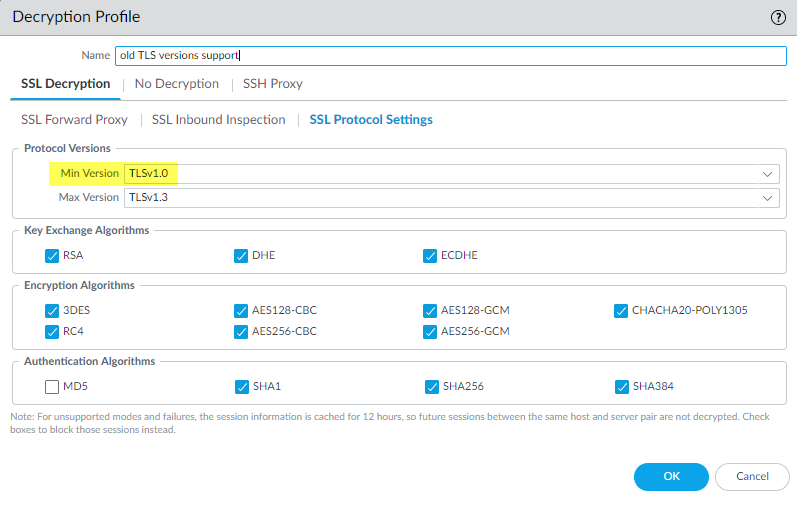Toggle the SHA384 authentication checkbox
This screenshot has width=797, height=505.
click(621, 386)
